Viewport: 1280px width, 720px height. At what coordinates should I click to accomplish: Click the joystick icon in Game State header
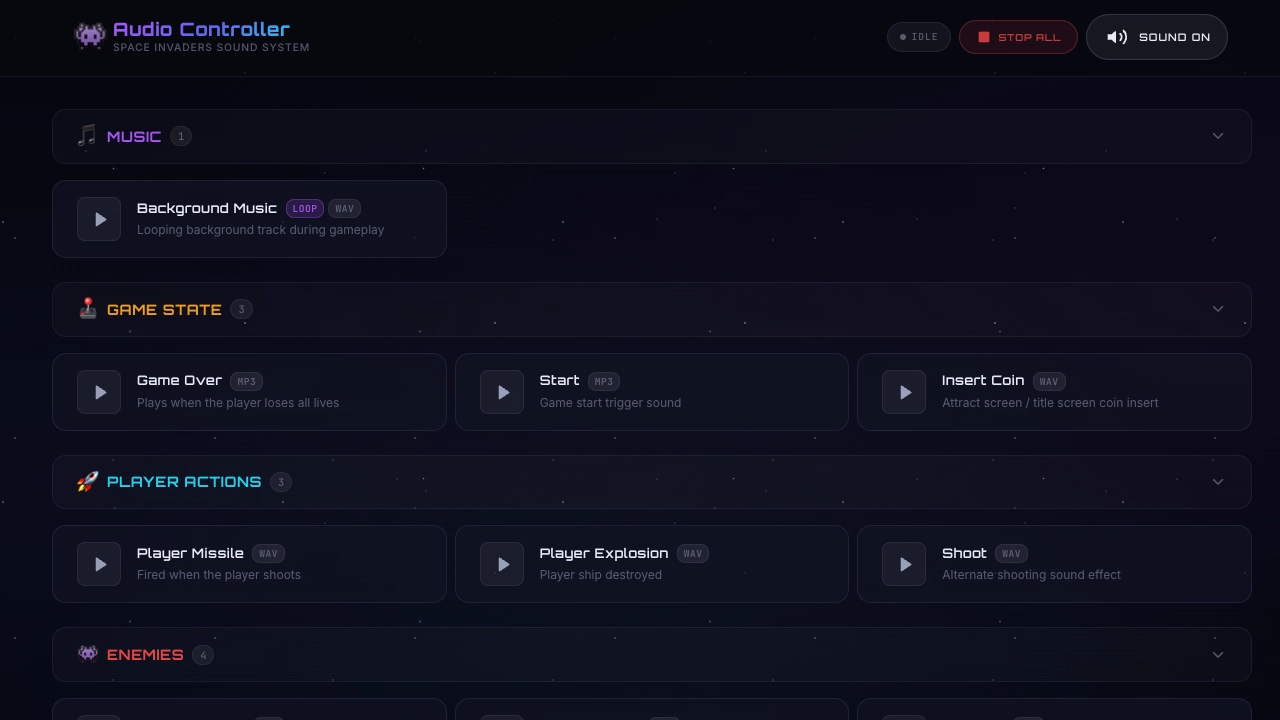point(88,309)
